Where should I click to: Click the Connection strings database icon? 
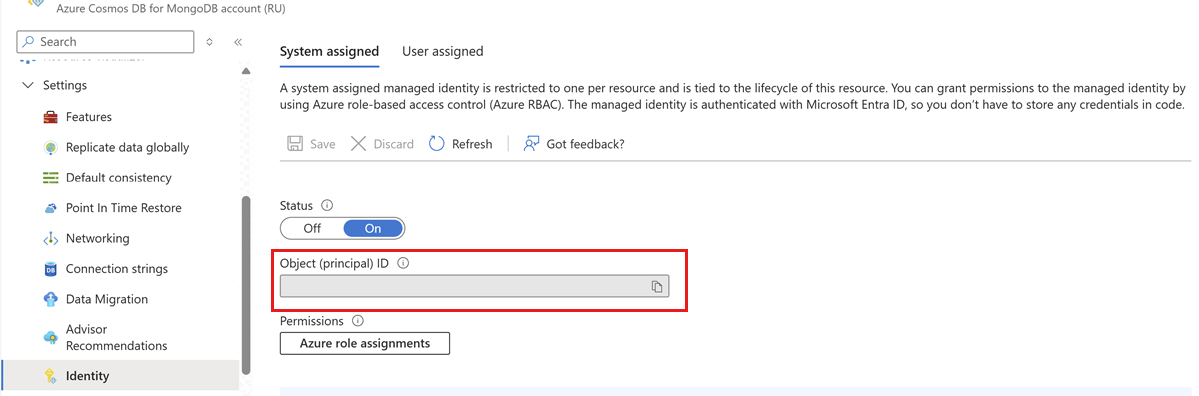tap(50, 269)
